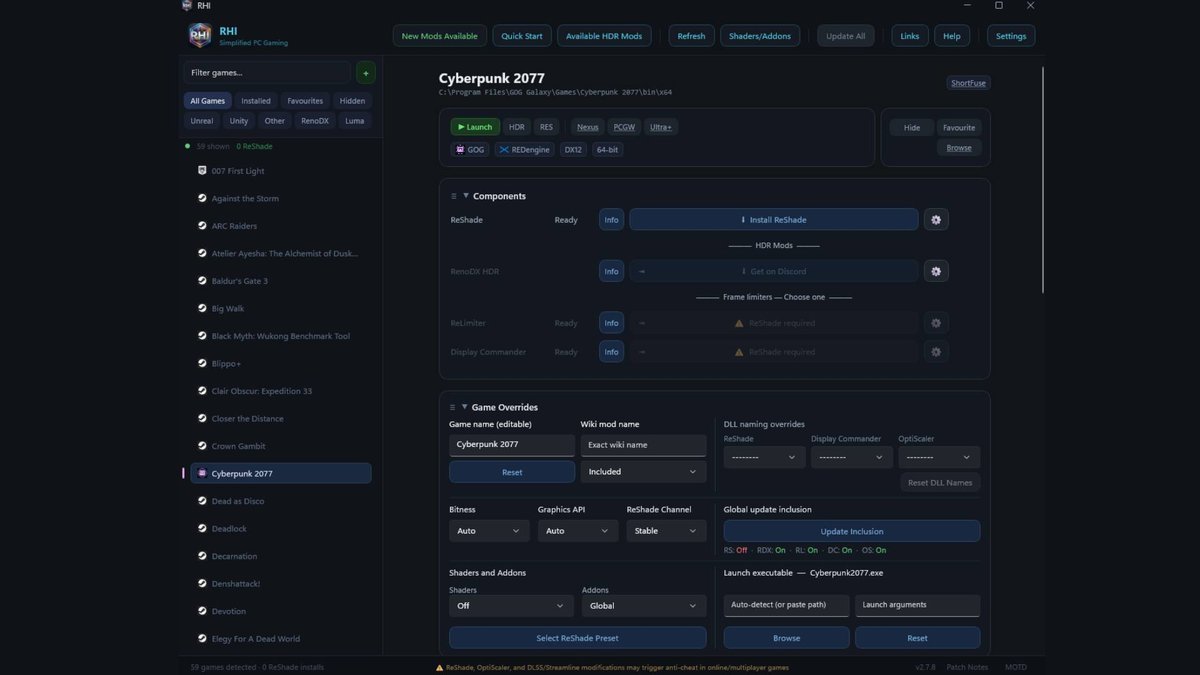Open the Included wiki dropdown

click(x=643, y=472)
